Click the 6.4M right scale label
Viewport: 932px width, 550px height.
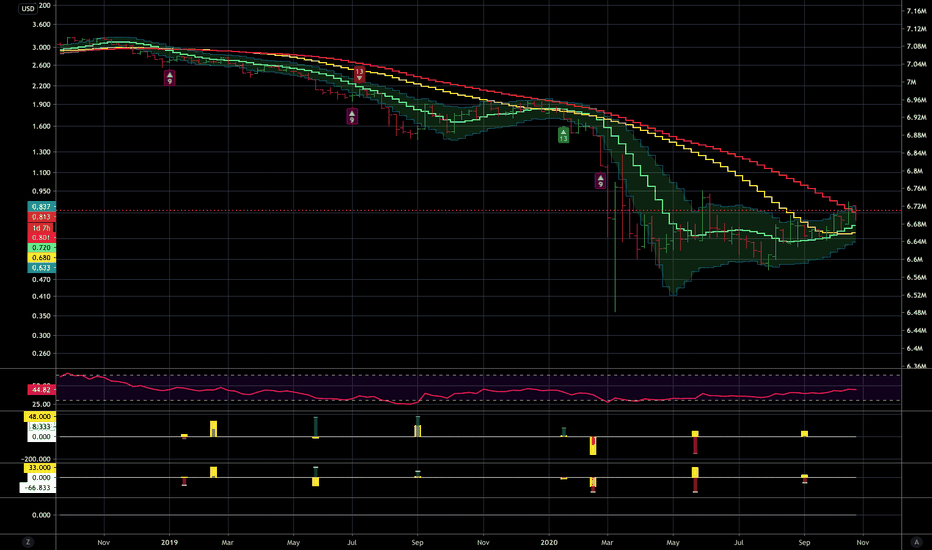coord(914,348)
